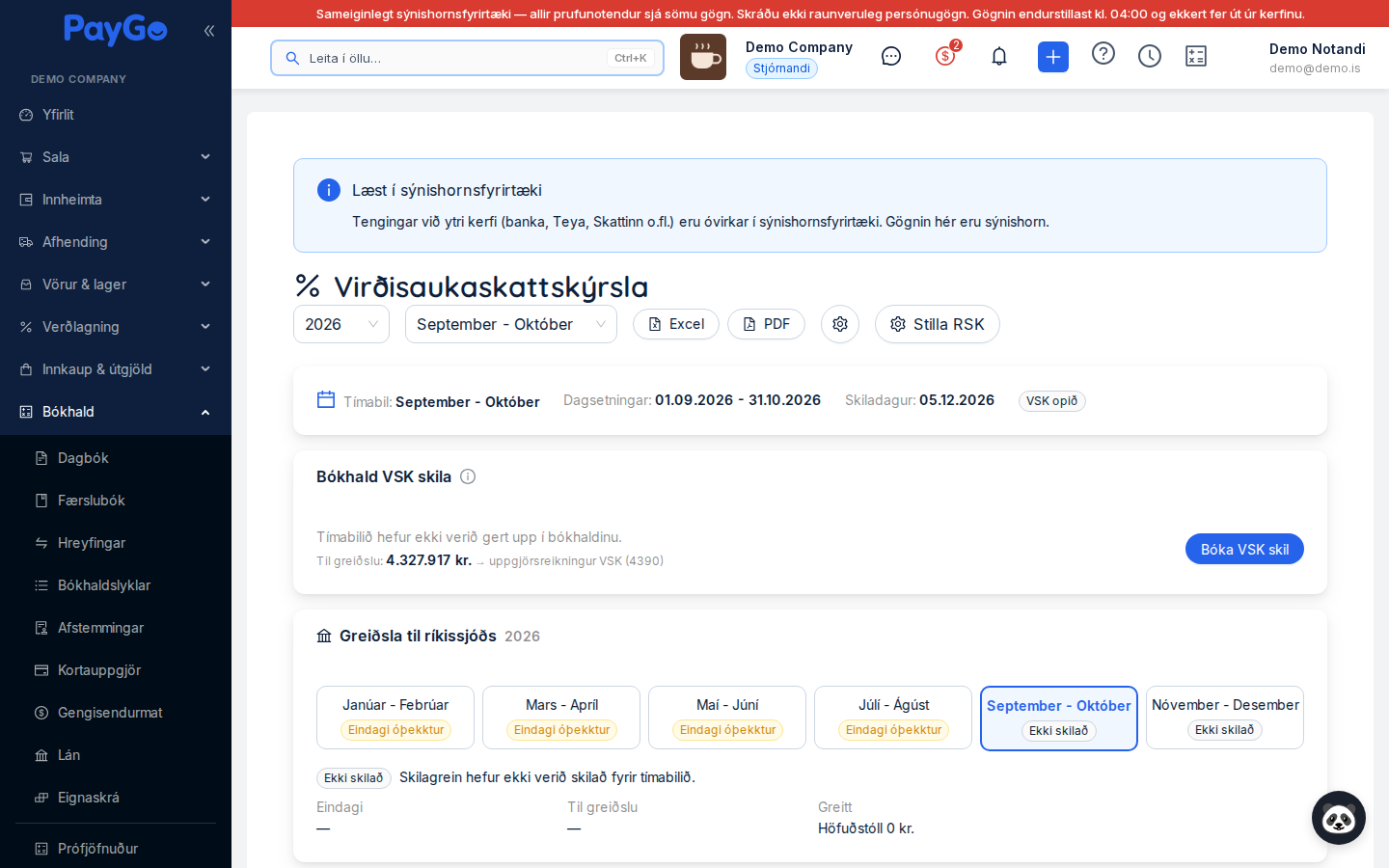
Task: Open Lán in the sidebar
Action: pyautogui.click(x=116, y=755)
